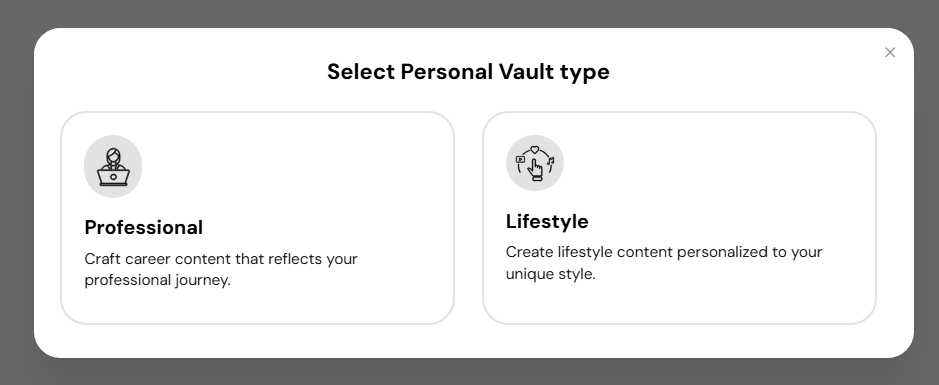Click the Lifestyle heading text
The height and width of the screenshot is (385, 939).
coord(547,222)
